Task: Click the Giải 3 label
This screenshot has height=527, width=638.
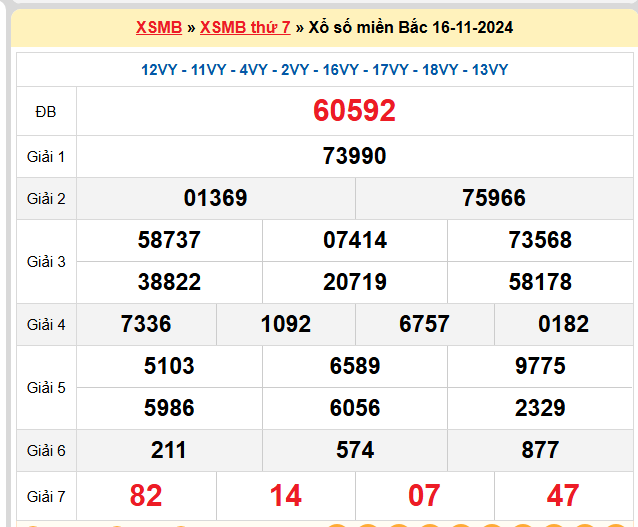Action: (46, 262)
